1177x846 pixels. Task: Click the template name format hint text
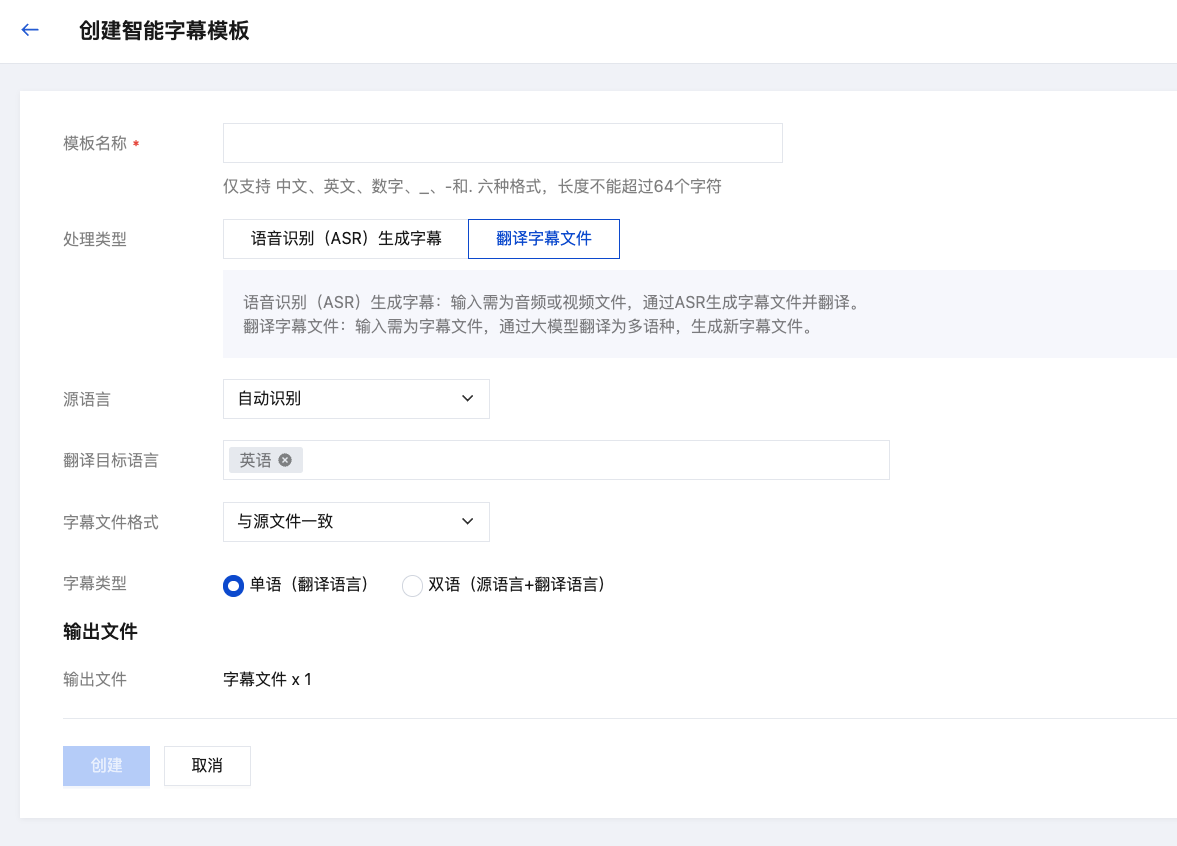pos(472,186)
